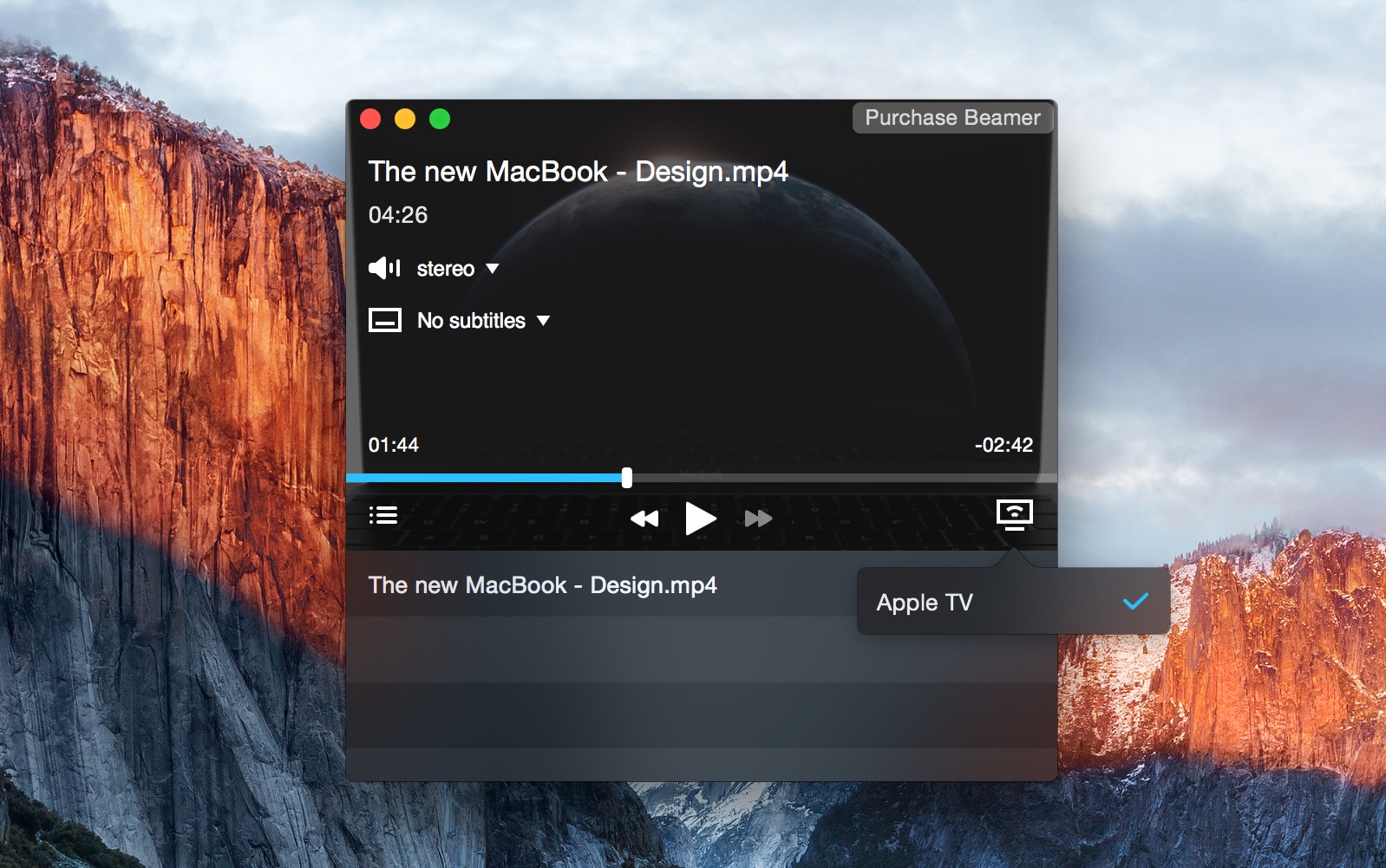
Task: Click the speaker audio icon
Action: (x=384, y=268)
